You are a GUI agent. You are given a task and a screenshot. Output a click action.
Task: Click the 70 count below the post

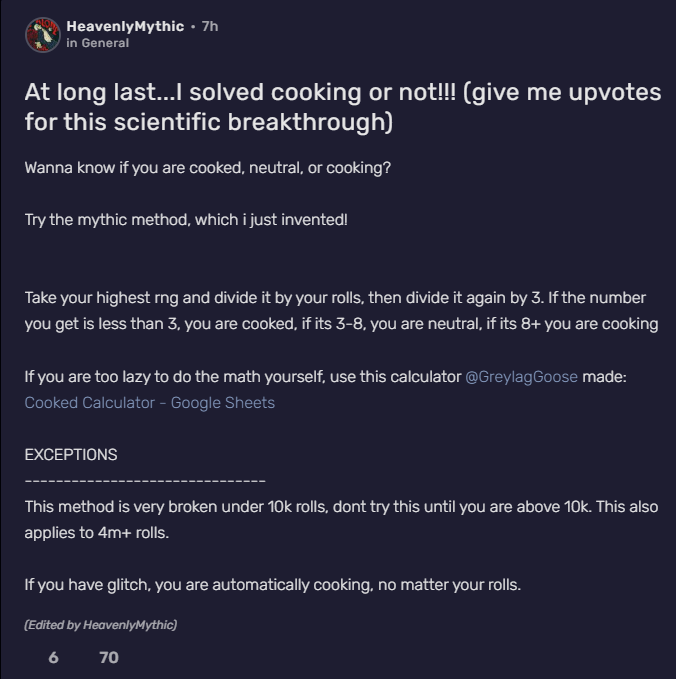[x=109, y=657]
